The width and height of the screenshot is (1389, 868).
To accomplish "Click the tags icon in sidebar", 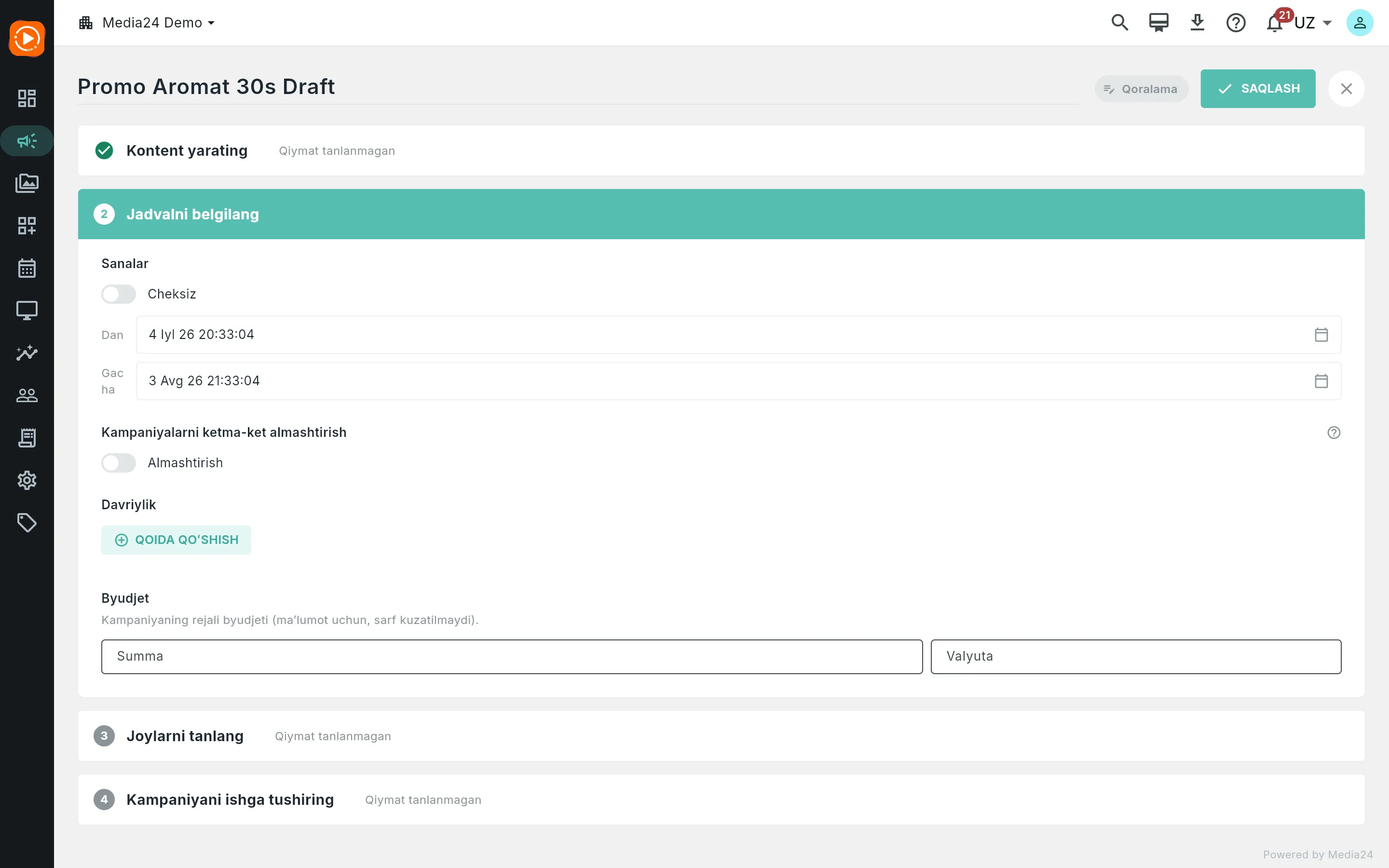I will [x=27, y=523].
